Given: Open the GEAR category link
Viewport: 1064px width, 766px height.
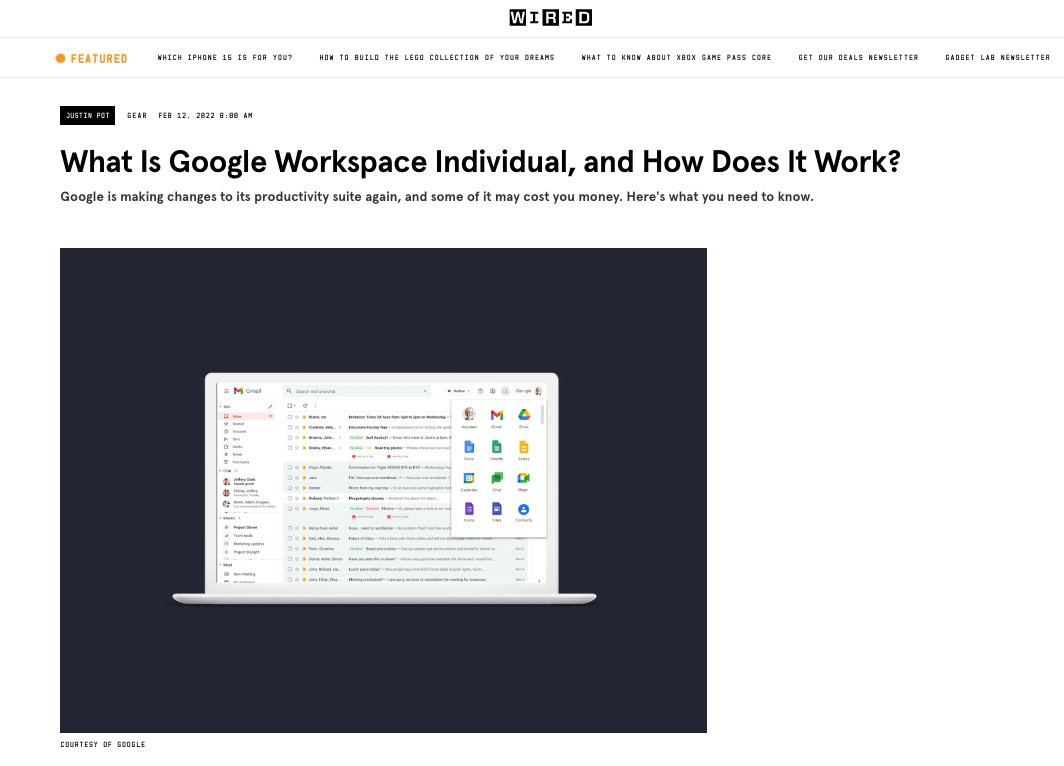Looking at the screenshot, I should click(137, 116).
